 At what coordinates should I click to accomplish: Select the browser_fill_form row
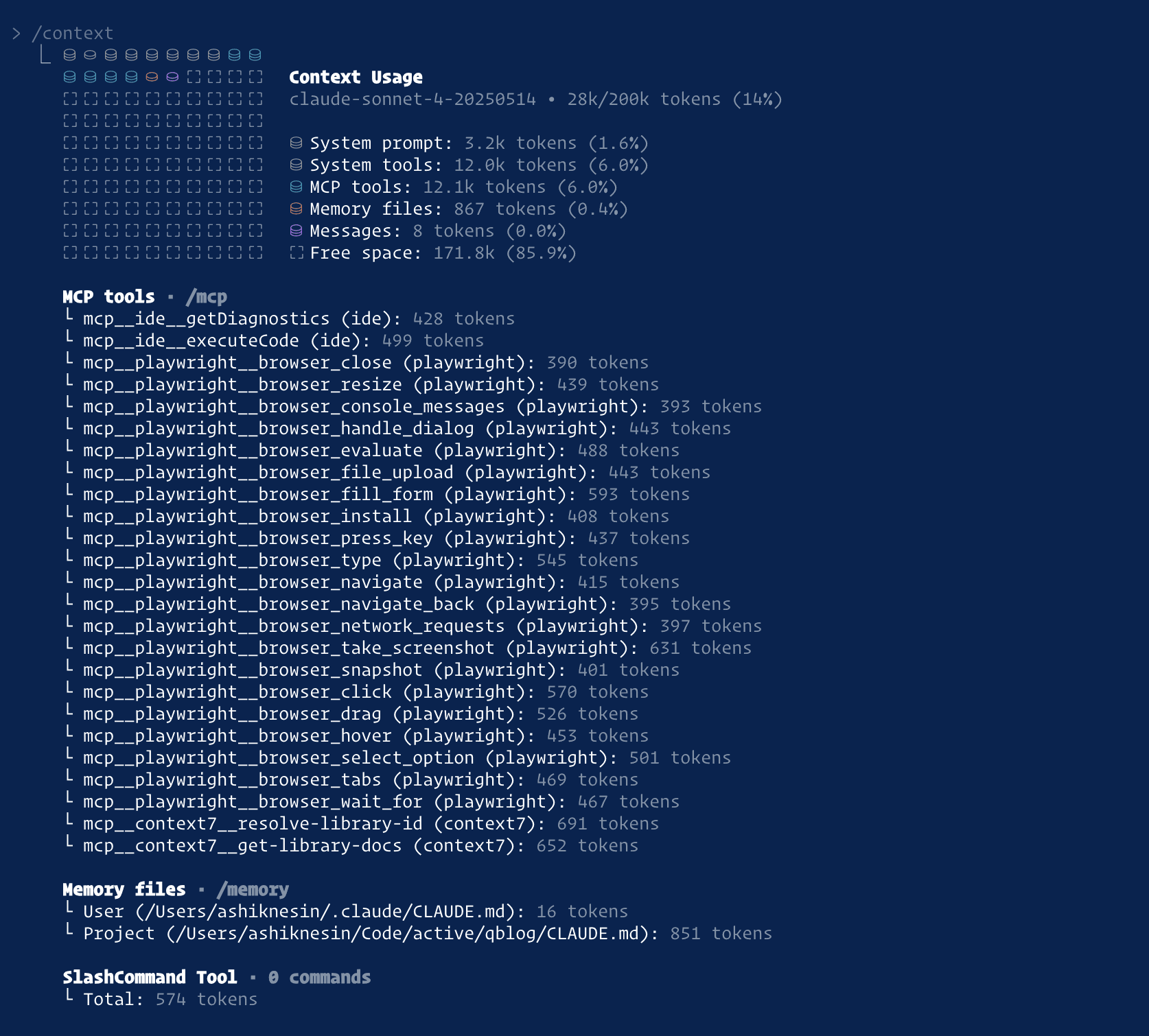(378, 495)
